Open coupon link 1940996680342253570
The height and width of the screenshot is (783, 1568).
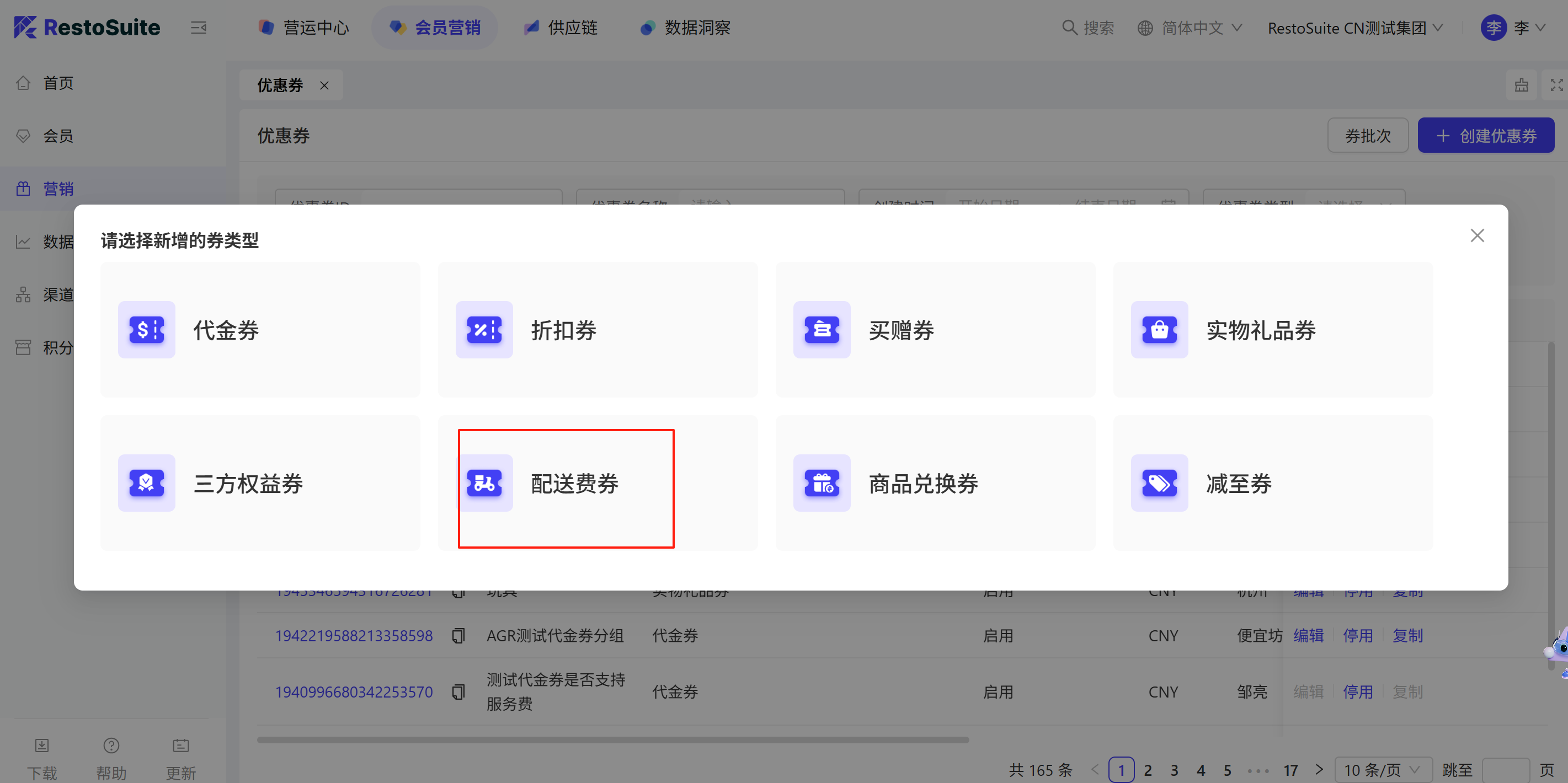point(354,691)
